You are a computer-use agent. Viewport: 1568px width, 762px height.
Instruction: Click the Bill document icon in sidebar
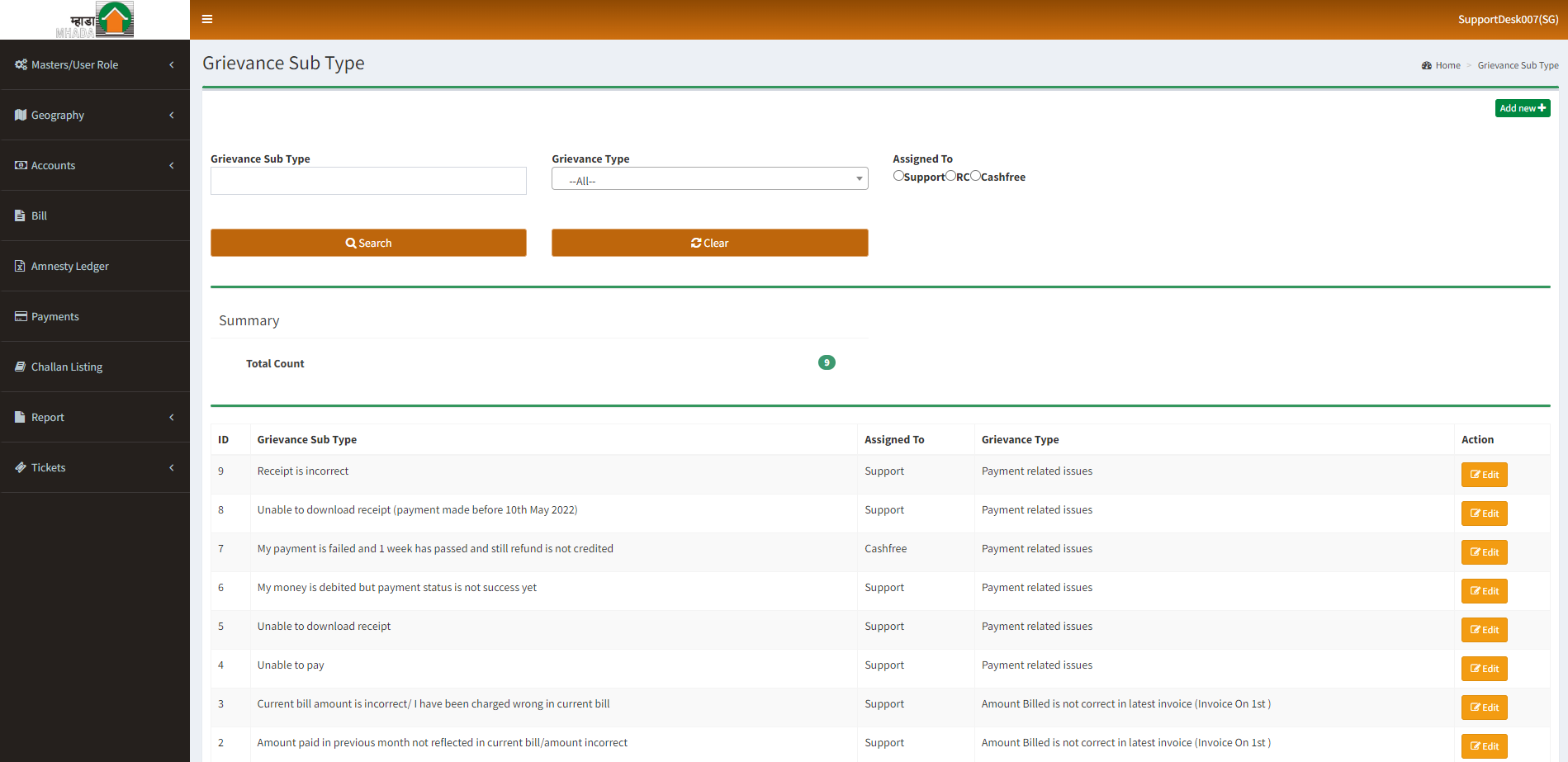21,215
